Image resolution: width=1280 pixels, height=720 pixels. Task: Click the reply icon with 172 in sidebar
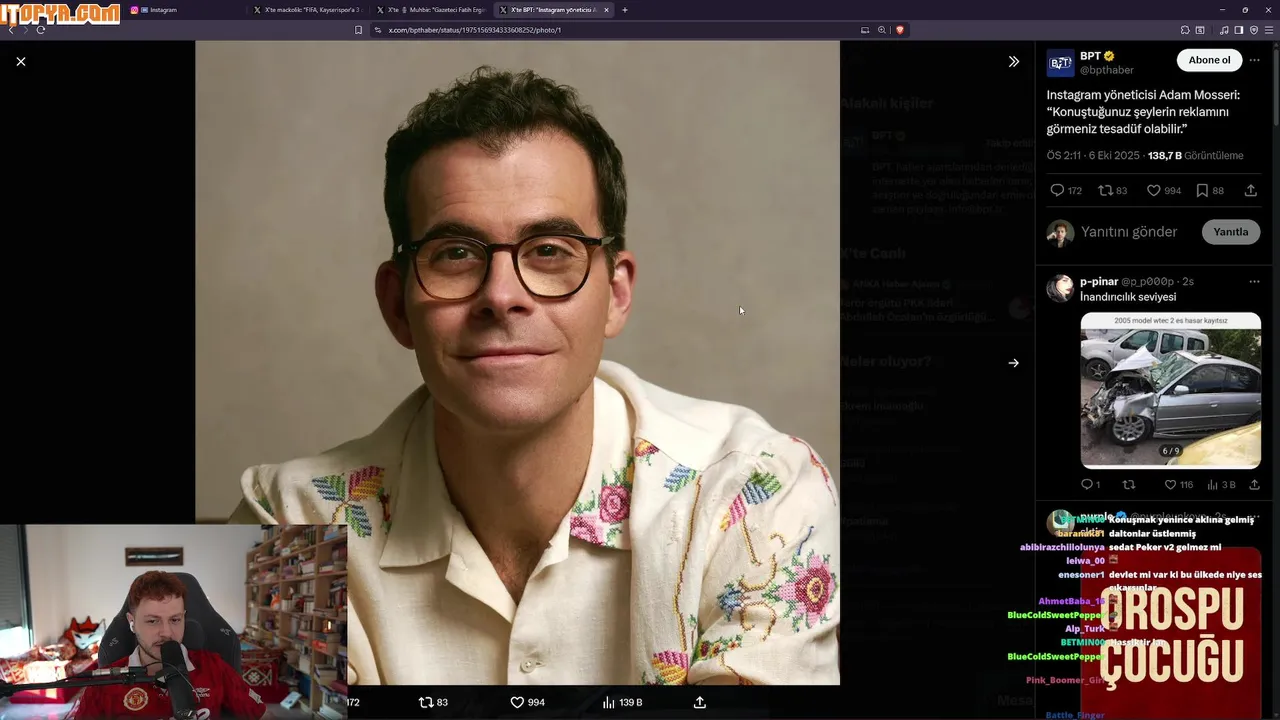tap(1066, 190)
